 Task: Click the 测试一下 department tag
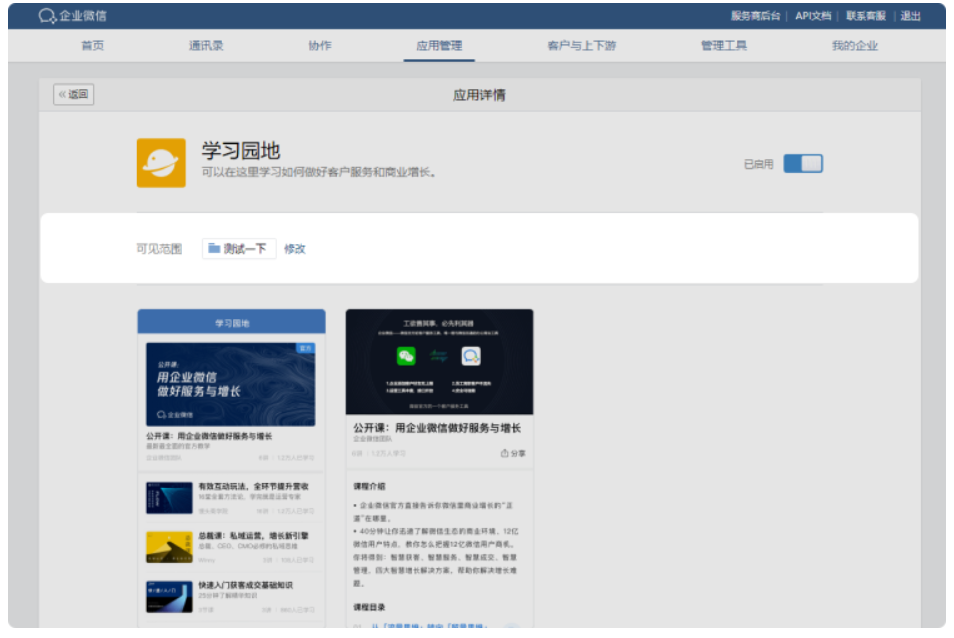point(239,249)
